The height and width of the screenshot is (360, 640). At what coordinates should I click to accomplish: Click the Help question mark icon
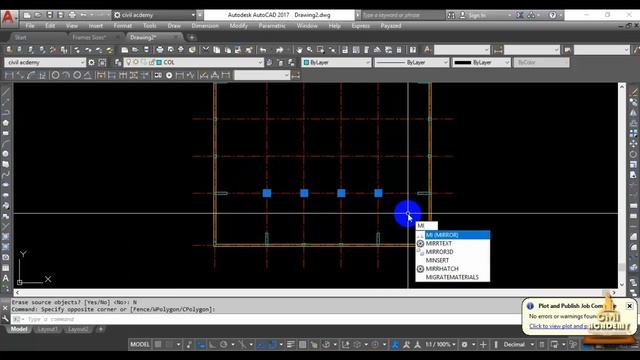[x=552, y=15]
